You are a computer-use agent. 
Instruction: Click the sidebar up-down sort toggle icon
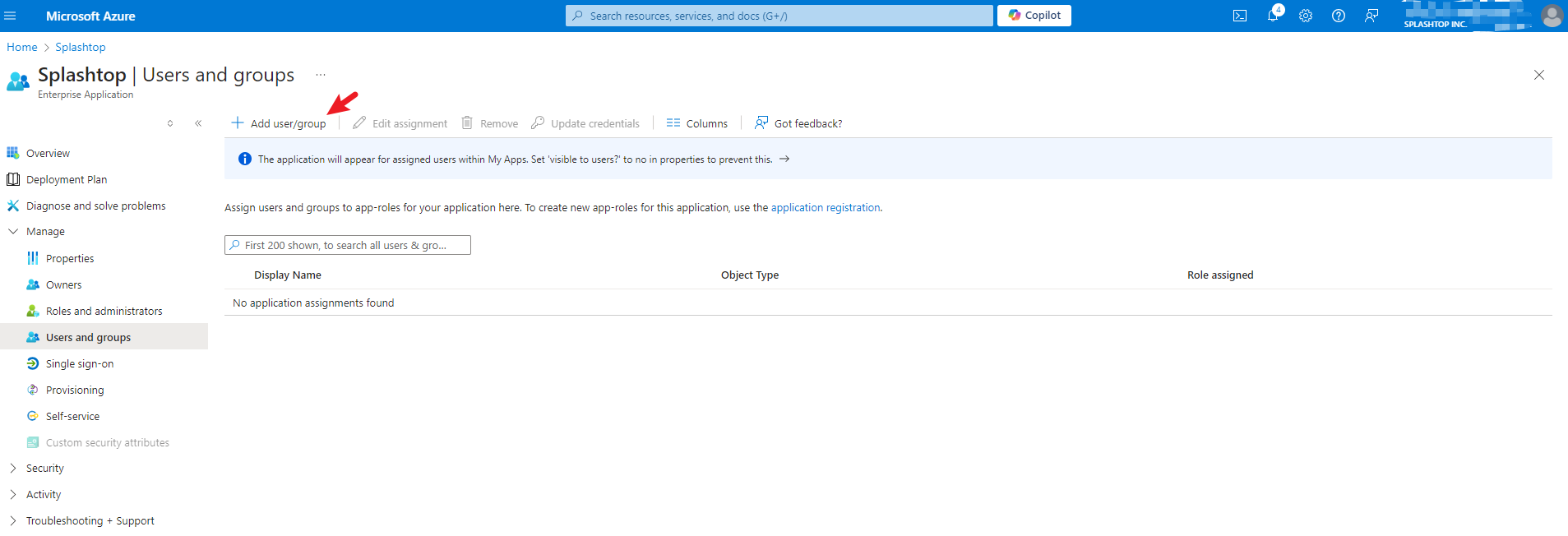coord(170,123)
